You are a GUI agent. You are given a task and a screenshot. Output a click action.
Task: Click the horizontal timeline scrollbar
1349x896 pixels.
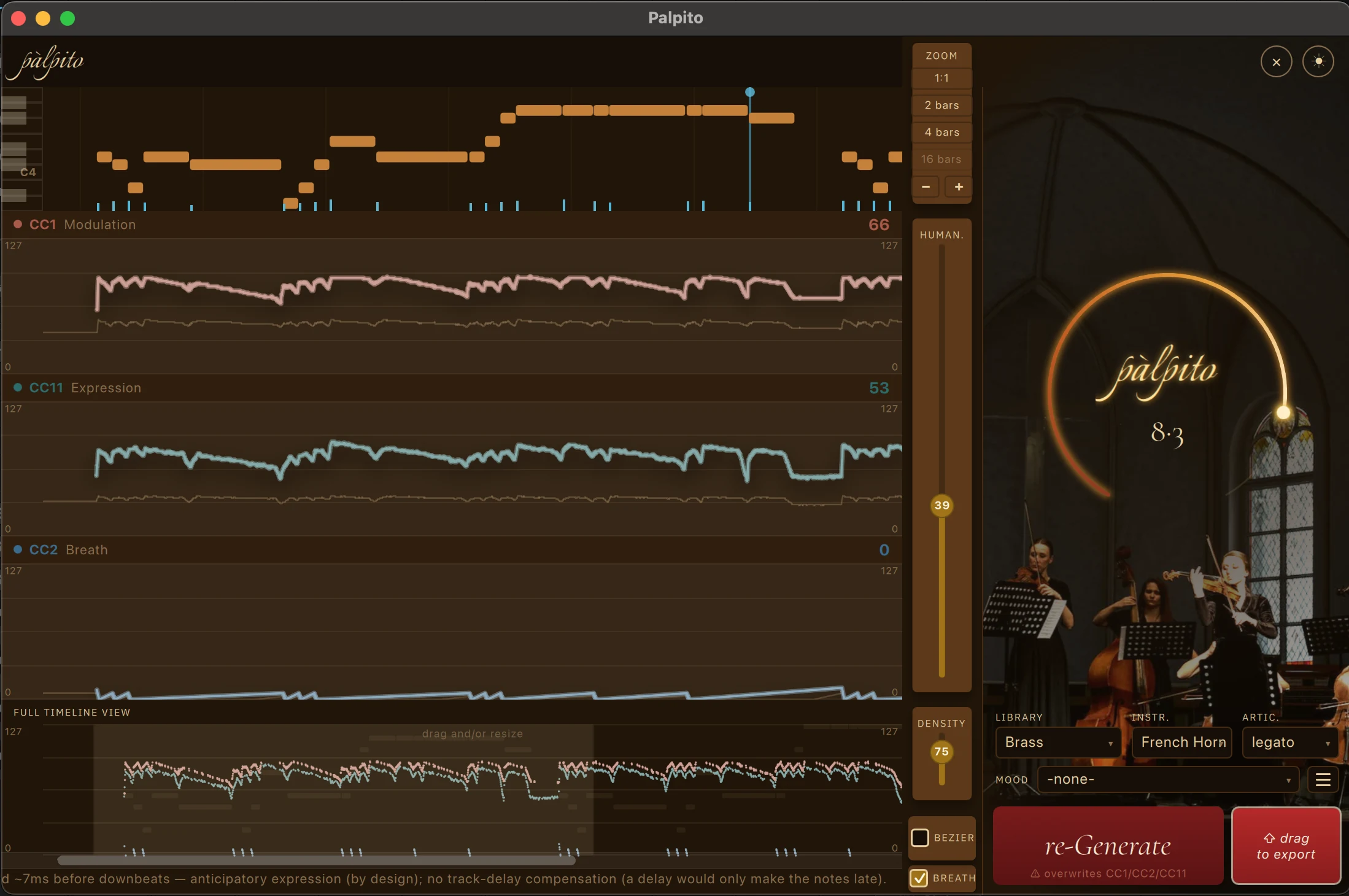point(316,860)
